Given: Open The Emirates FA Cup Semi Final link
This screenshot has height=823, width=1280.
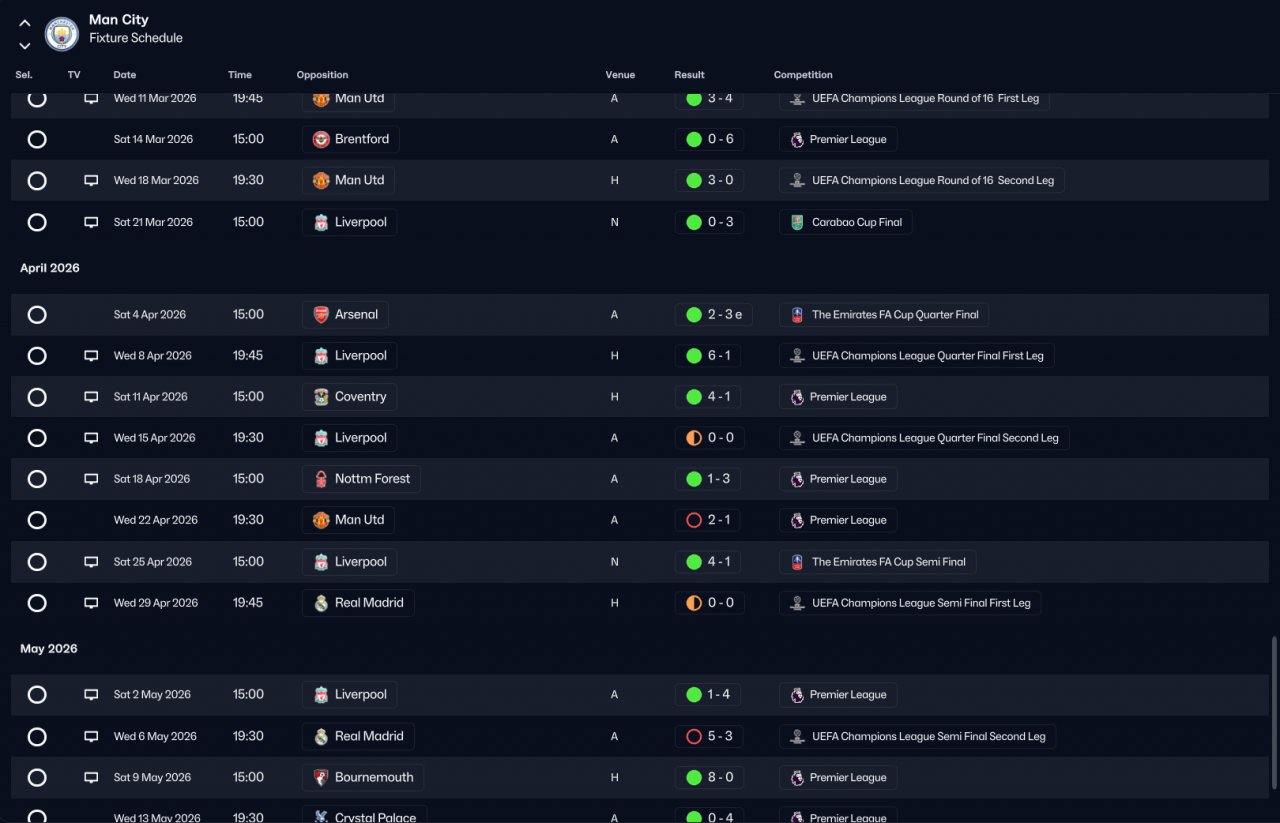Looking at the screenshot, I should coord(878,562).
